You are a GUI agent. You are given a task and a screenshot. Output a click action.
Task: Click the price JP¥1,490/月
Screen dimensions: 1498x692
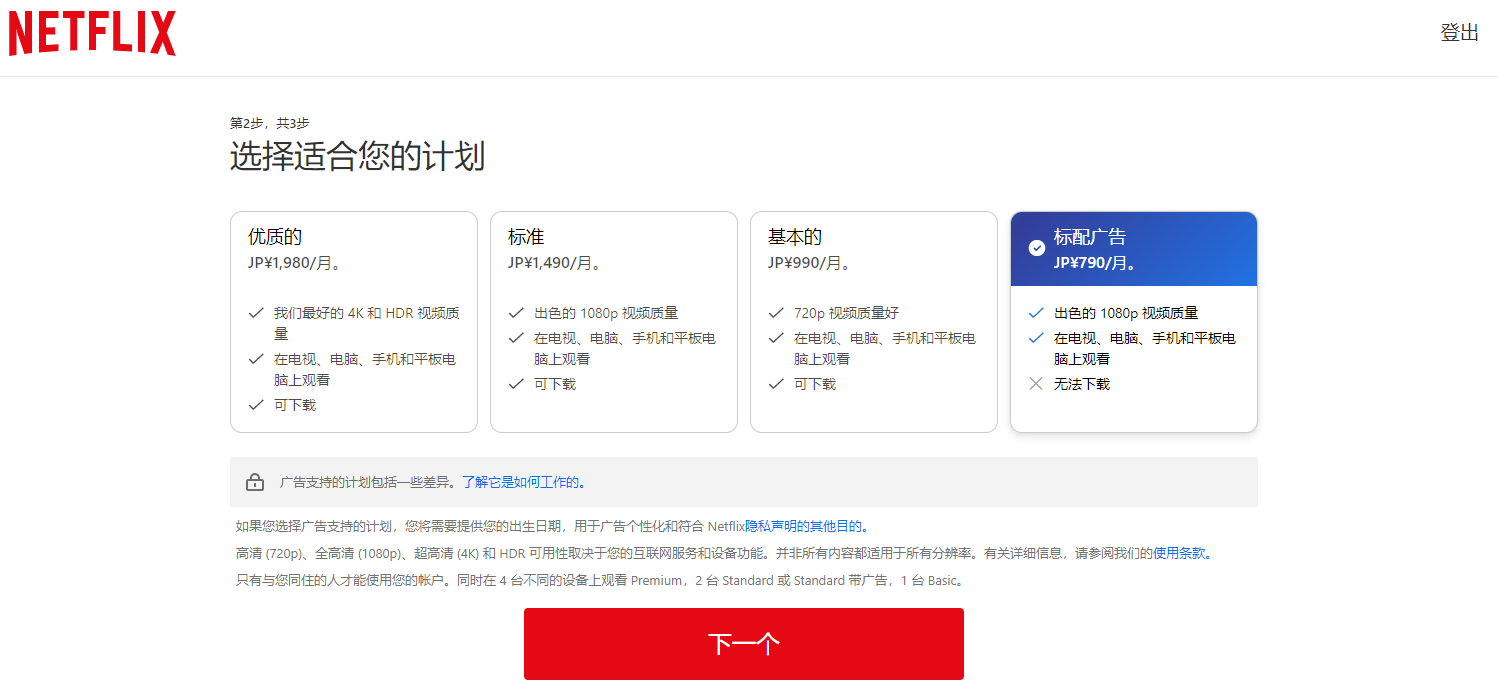coord(555,263)
